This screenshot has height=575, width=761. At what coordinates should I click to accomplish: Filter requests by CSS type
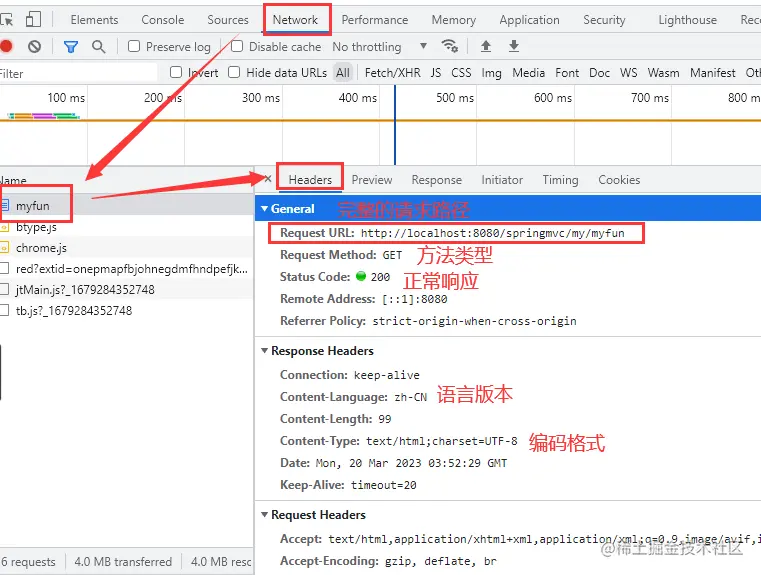461,73
